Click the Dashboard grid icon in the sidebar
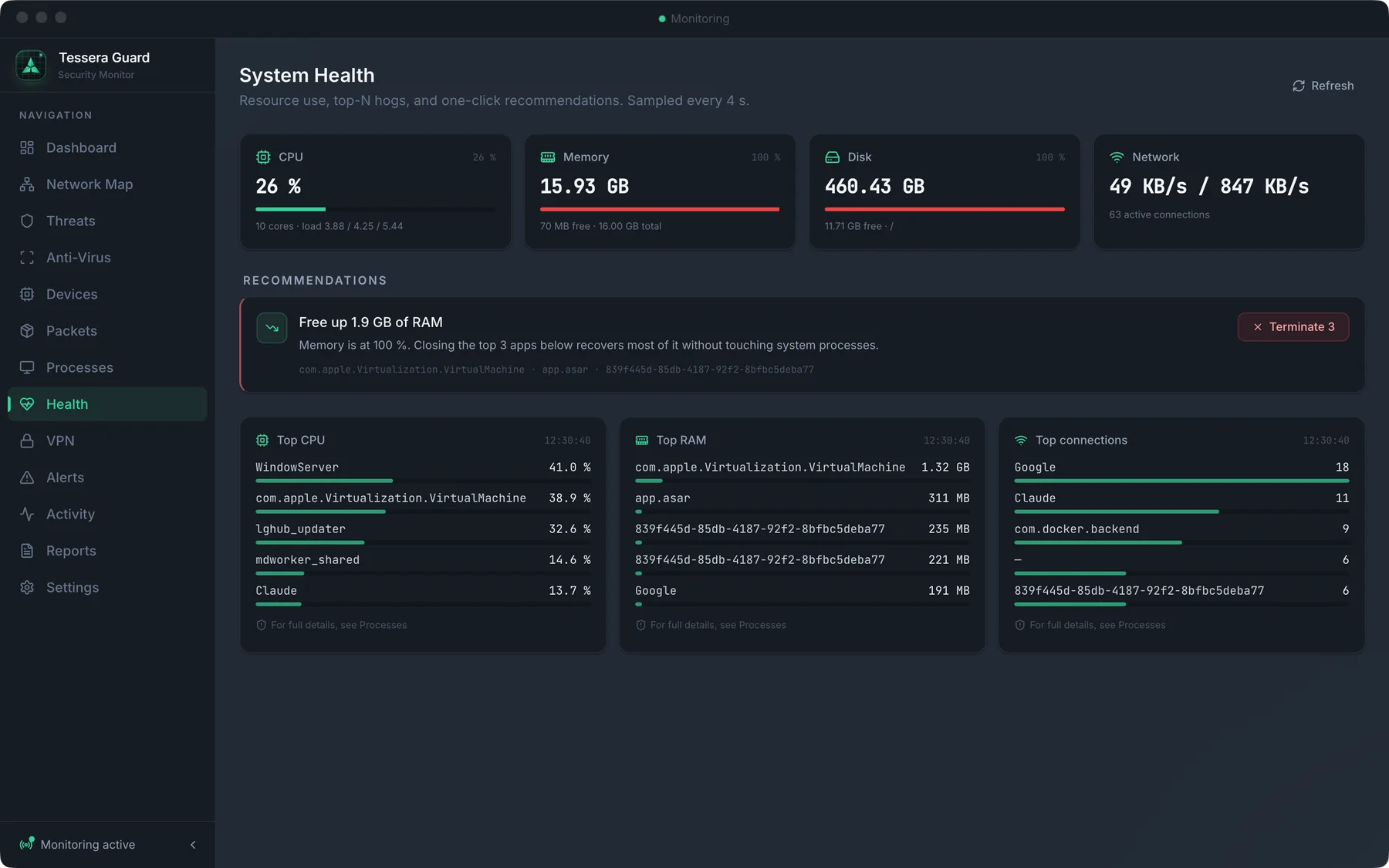Screen dimensions: 1389x868 pyautogui.click(x=27, y=147)
